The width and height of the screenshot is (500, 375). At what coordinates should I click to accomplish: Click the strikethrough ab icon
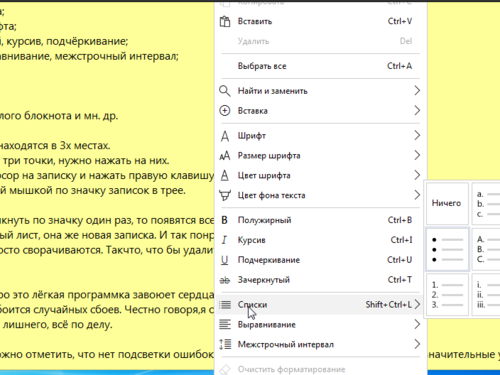click(x=225, y=280)
